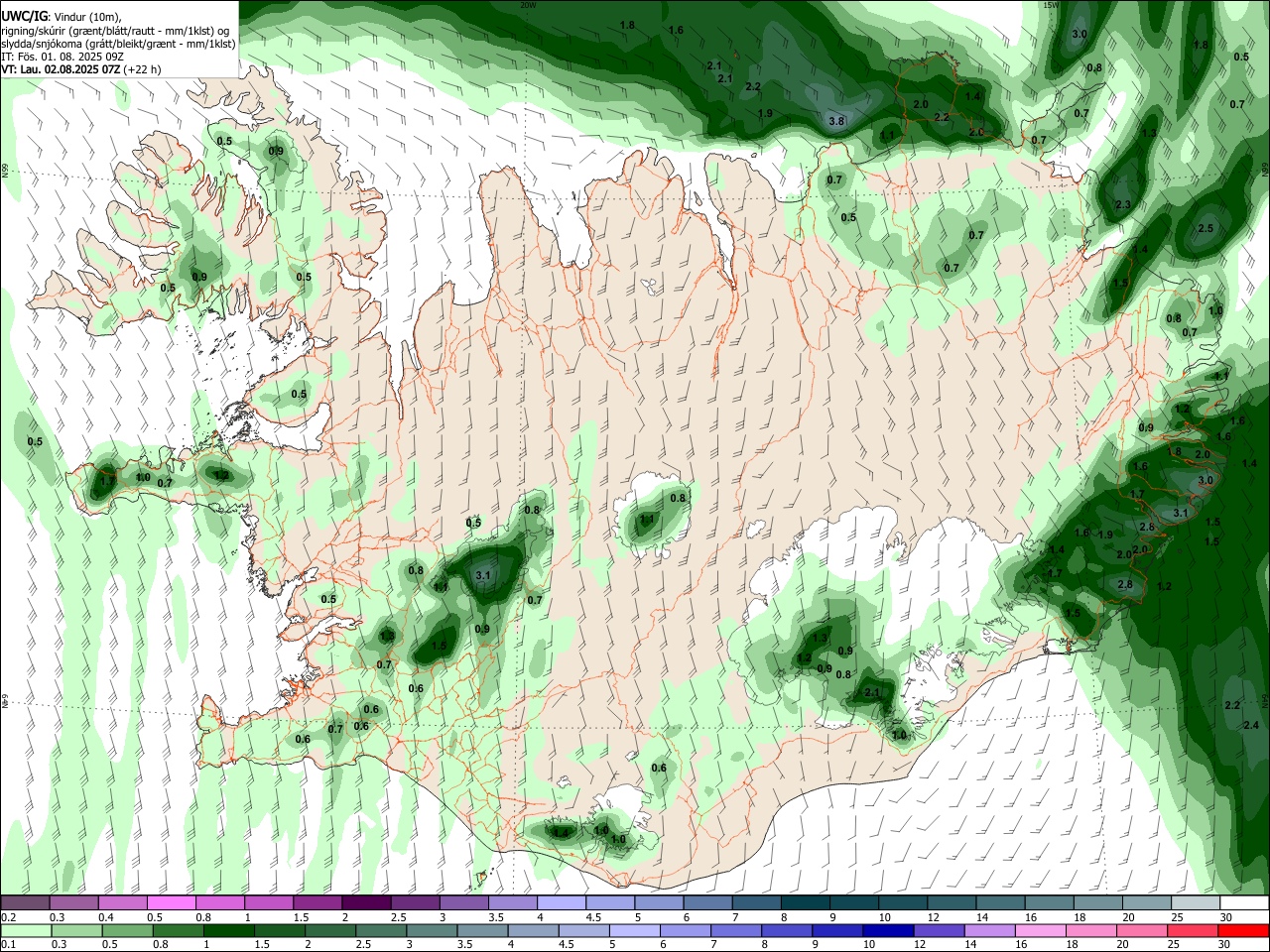Select the pale mint 0.1 swatch in rain legend
The width and height of the screenshot is (1270, 952).
point(26,931)
